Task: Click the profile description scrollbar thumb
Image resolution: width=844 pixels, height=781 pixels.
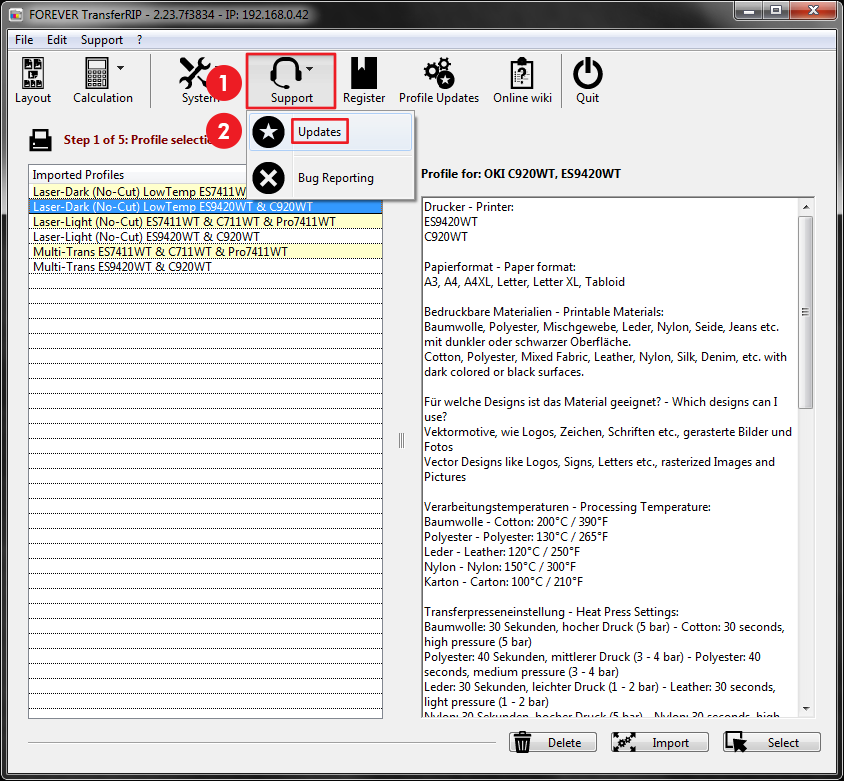Action: click(x=805, y=312)
